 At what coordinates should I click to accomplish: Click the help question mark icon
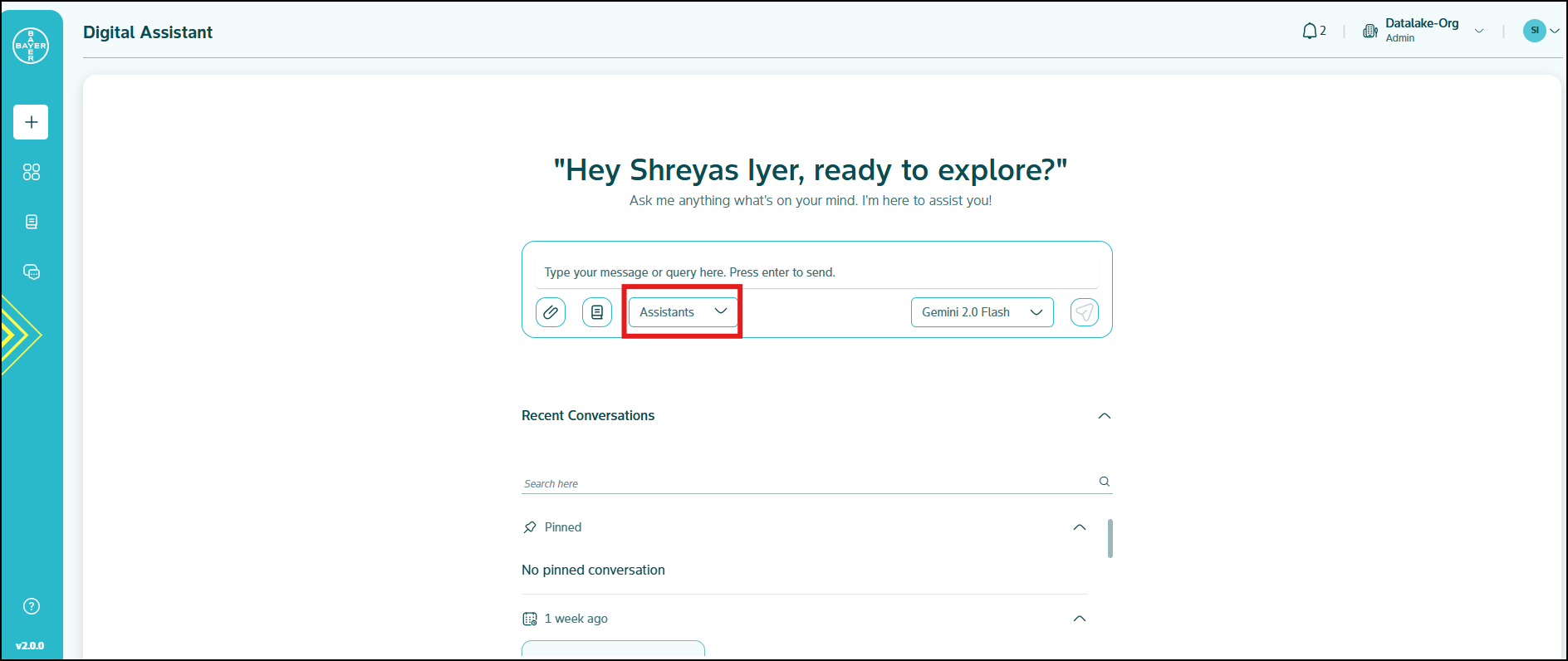point(31,606)
